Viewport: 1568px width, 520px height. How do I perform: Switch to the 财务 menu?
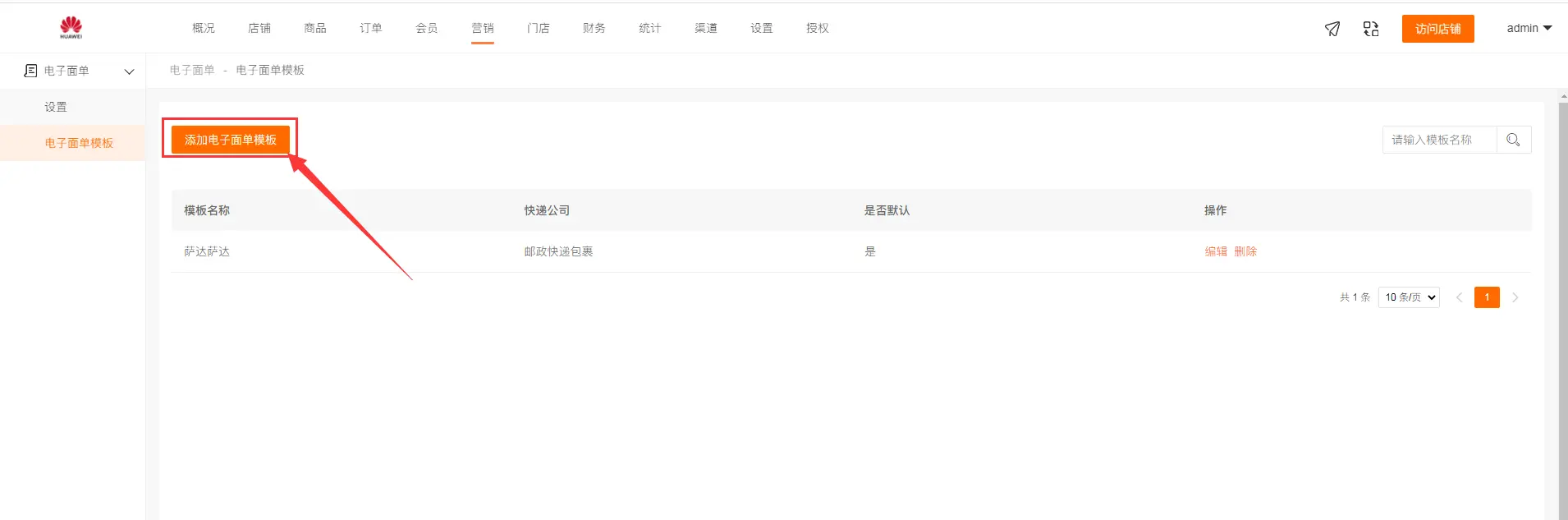point(594,28)
